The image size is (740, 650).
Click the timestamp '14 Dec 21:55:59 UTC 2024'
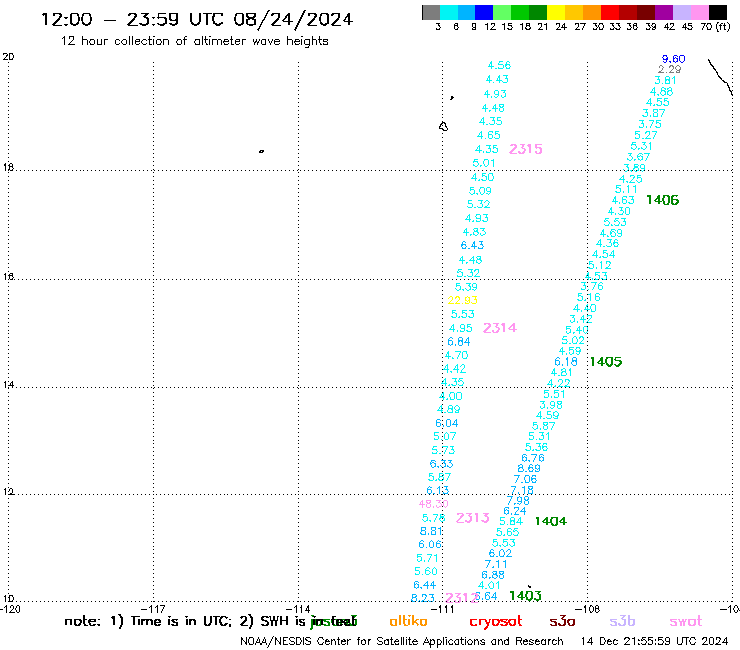(x=655, y=641)
